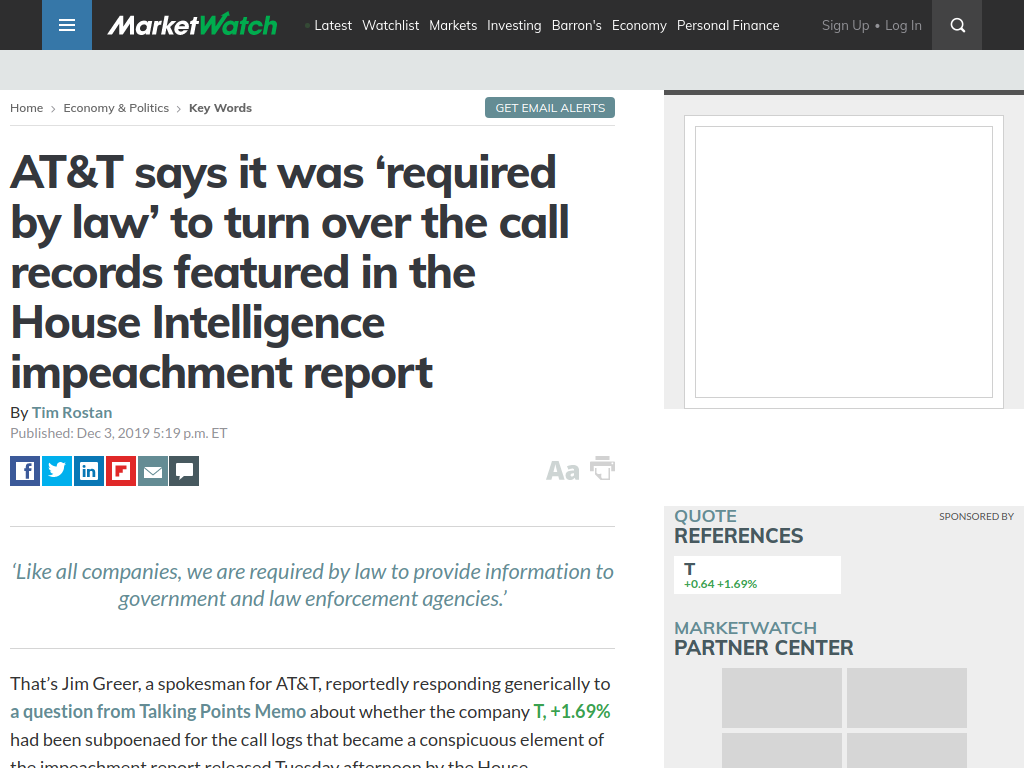Open Economy & Politics breadcrumb
Viewport: 1024px width, 768px height.
click(x=116, y=108)
